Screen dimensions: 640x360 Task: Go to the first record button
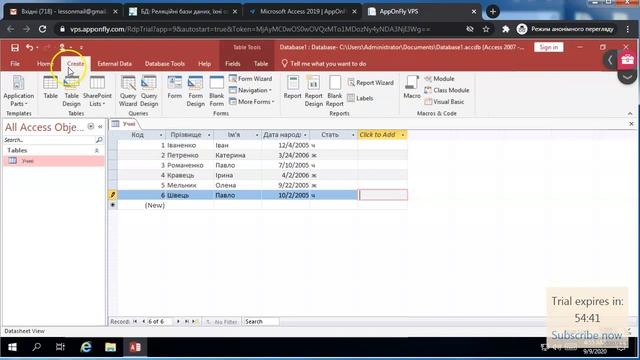[x=135, y=322]
